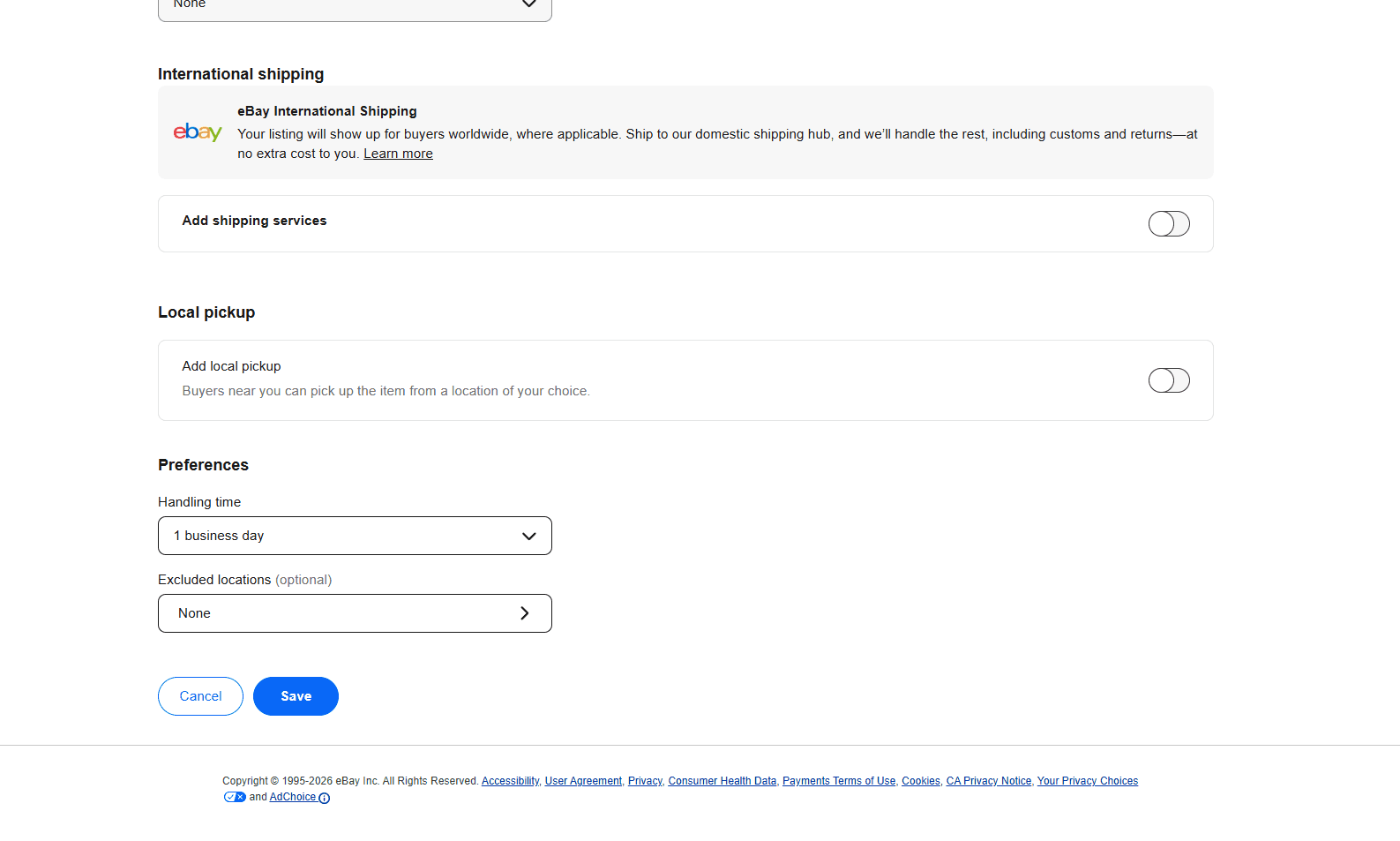Expand the Excluded locations selector

point(355,613)
